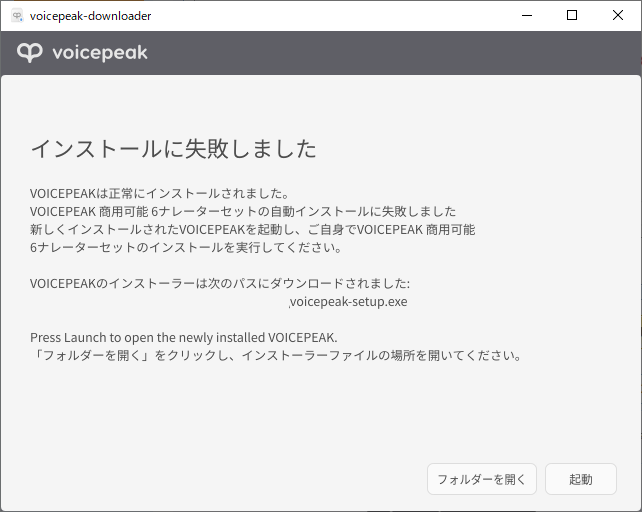Screen dimensions: 642x512
Task: Close the voicepeak-downloader window
Action: click(x=618, y=16)
